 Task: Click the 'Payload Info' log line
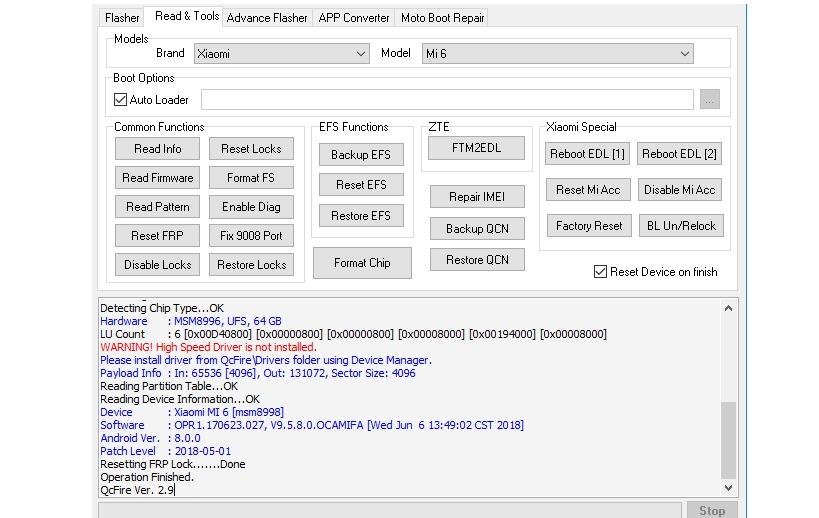(x=258, y=373)
